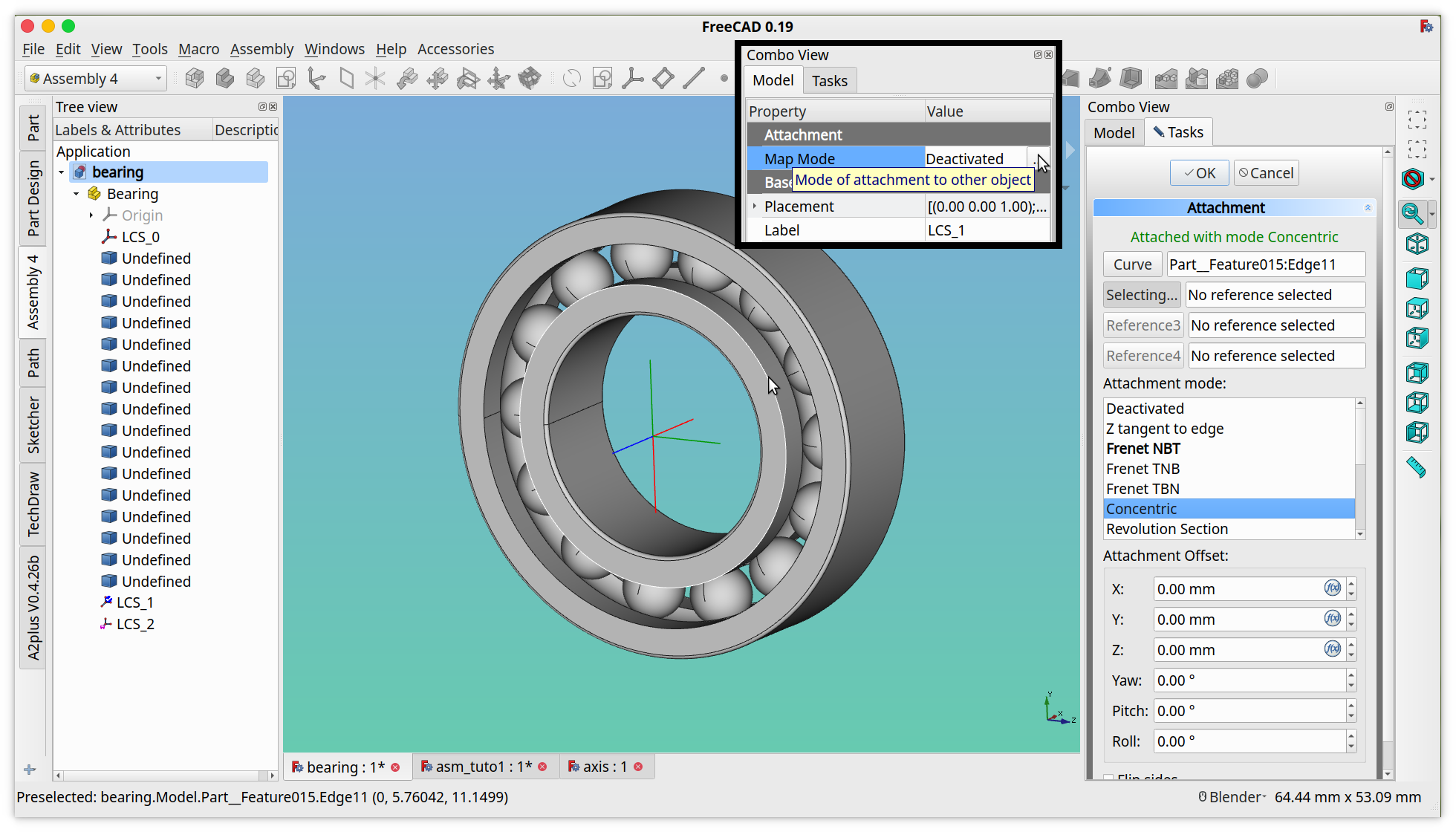The height and width of the screenshot is (832, 1456).
Task: Click the datum plane toolbar icon
Action: point(347,78)
